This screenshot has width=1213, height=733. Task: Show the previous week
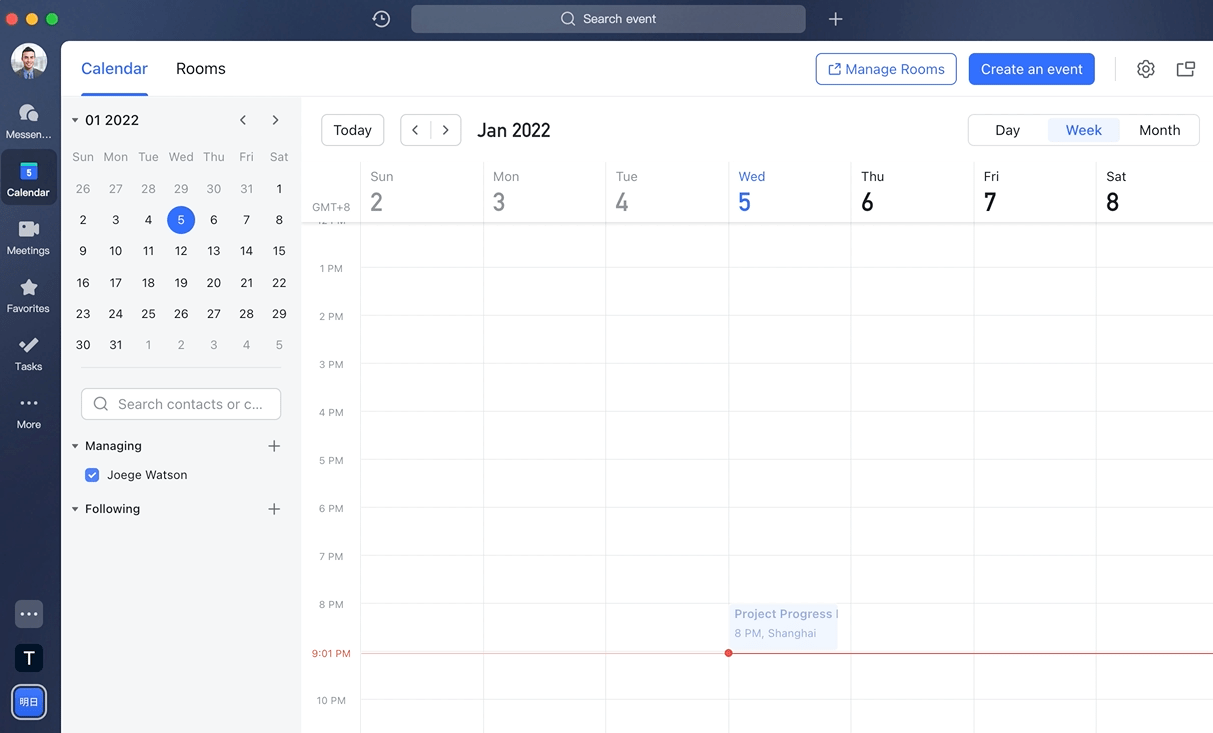click(416, 130)
